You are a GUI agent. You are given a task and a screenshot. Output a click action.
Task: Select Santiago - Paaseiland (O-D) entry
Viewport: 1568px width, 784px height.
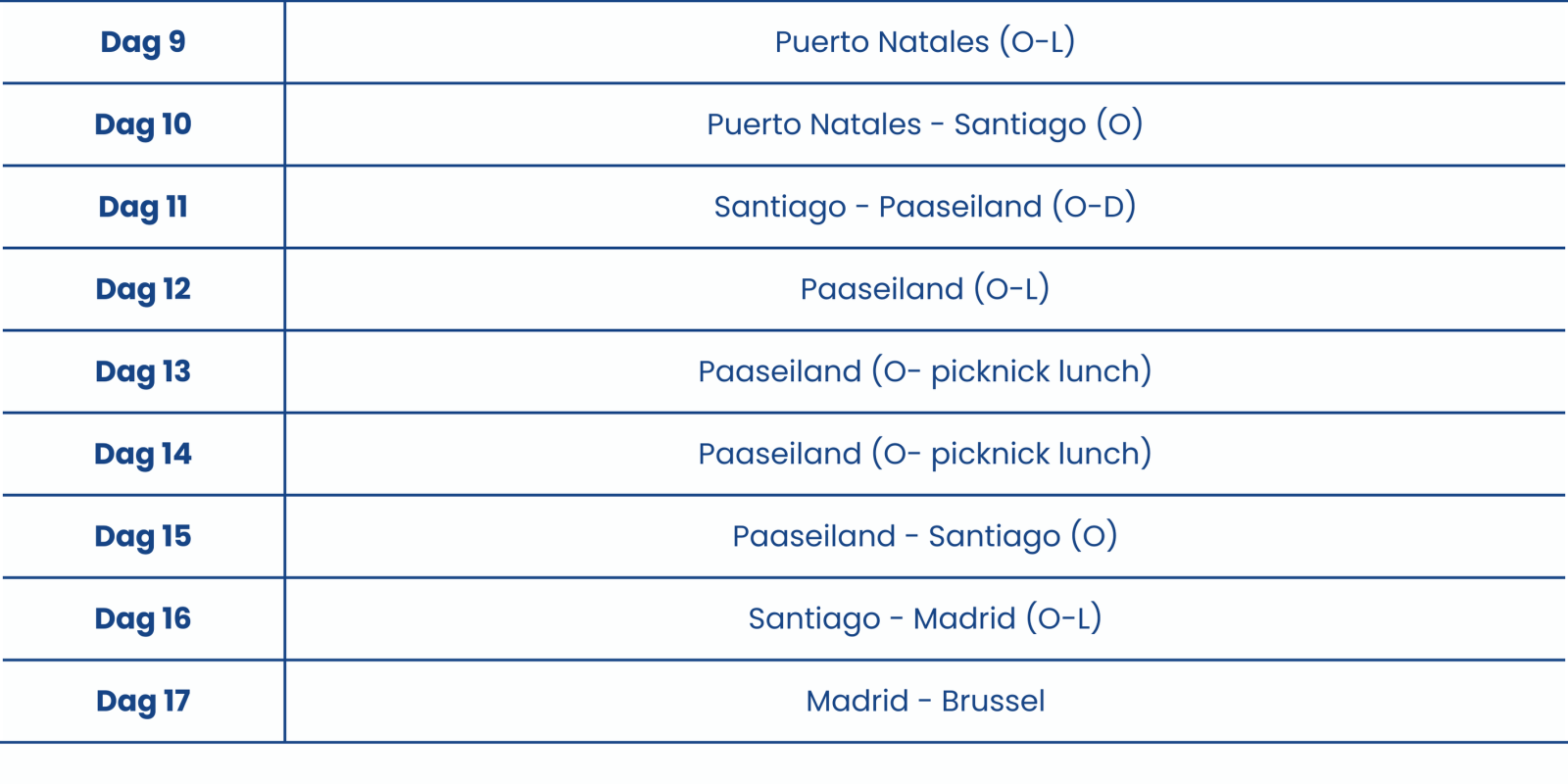click(x=924, y=207)
